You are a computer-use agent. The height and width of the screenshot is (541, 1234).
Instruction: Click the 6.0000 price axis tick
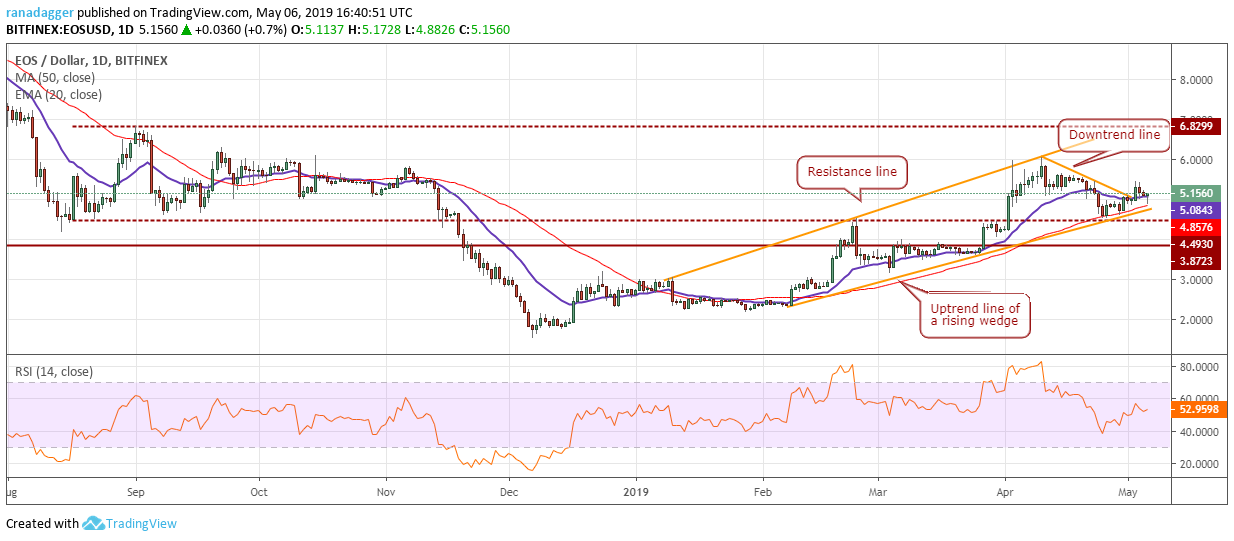pyautogui.click(x=1199, y=160)
